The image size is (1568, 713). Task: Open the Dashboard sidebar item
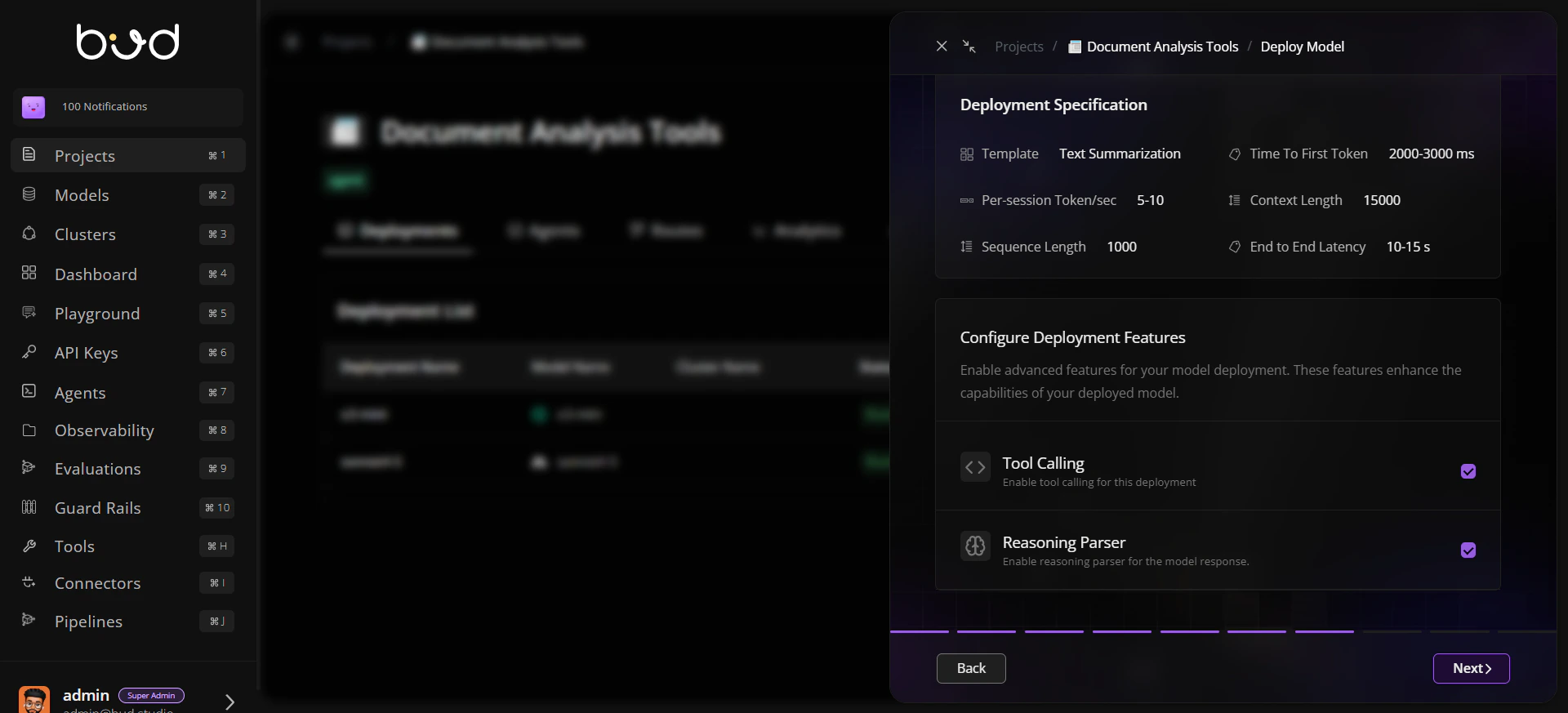128,274
